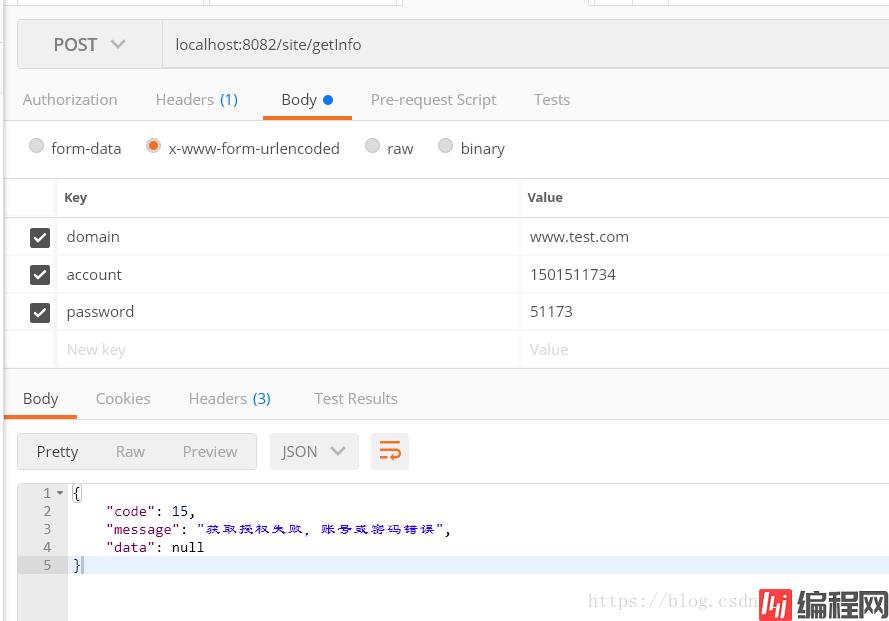This screenshot has width=889, height=621.
Task: Choose the binary body type option
Action: 446,147
